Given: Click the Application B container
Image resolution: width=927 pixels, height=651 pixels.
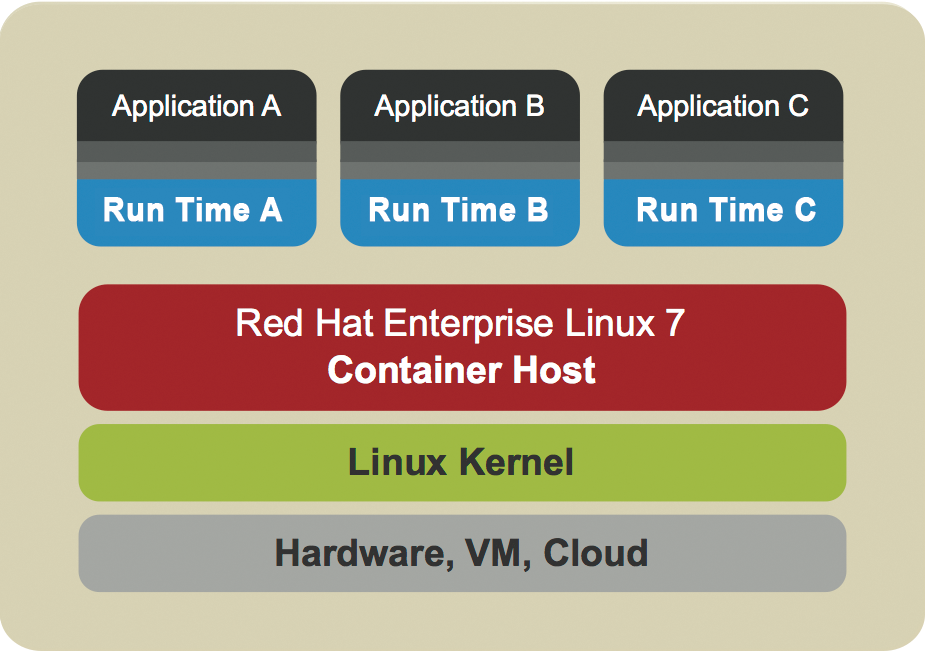Looking at the screenshot, I should (x=459, y=107).
